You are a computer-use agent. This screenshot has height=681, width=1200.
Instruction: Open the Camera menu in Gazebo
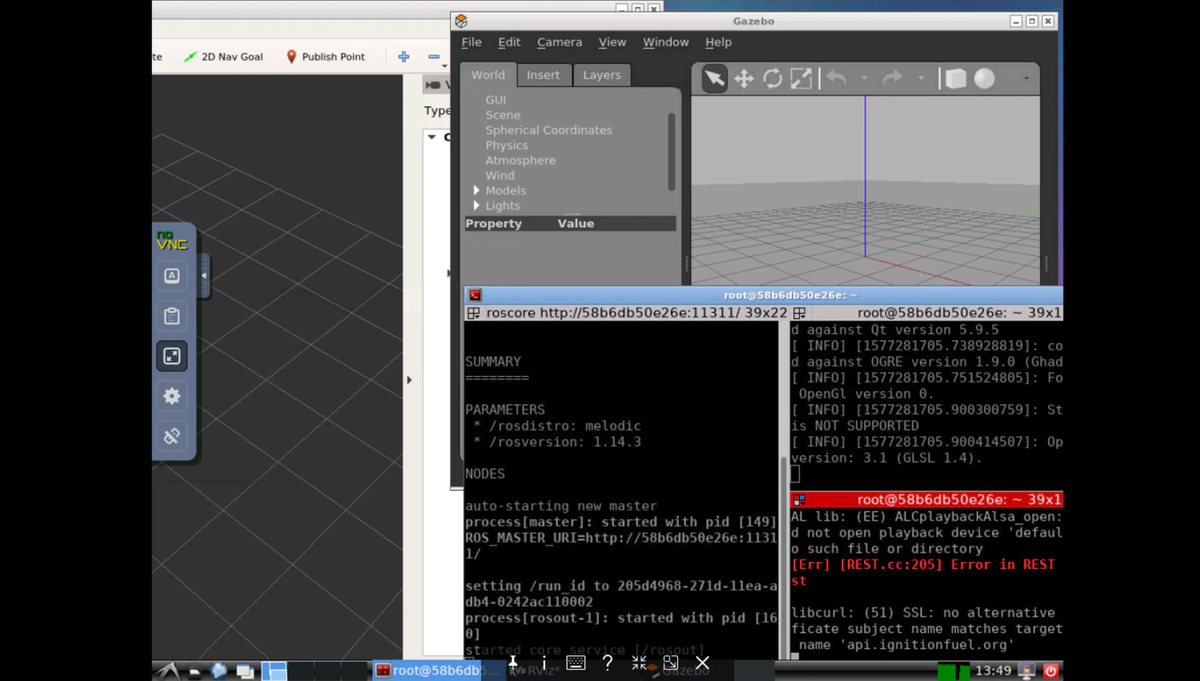pyautogui.click(x=559, y=42)
